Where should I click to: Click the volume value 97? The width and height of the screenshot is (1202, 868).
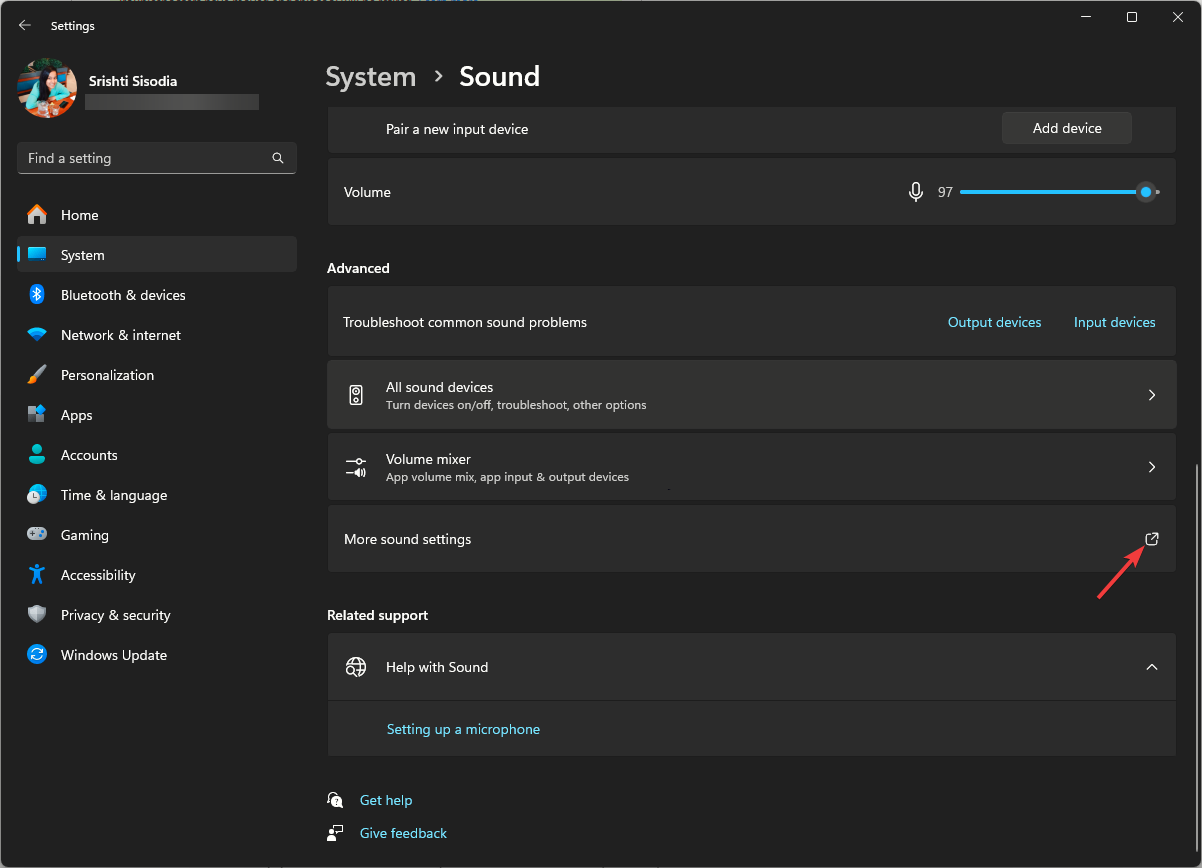tap(945, 192)
